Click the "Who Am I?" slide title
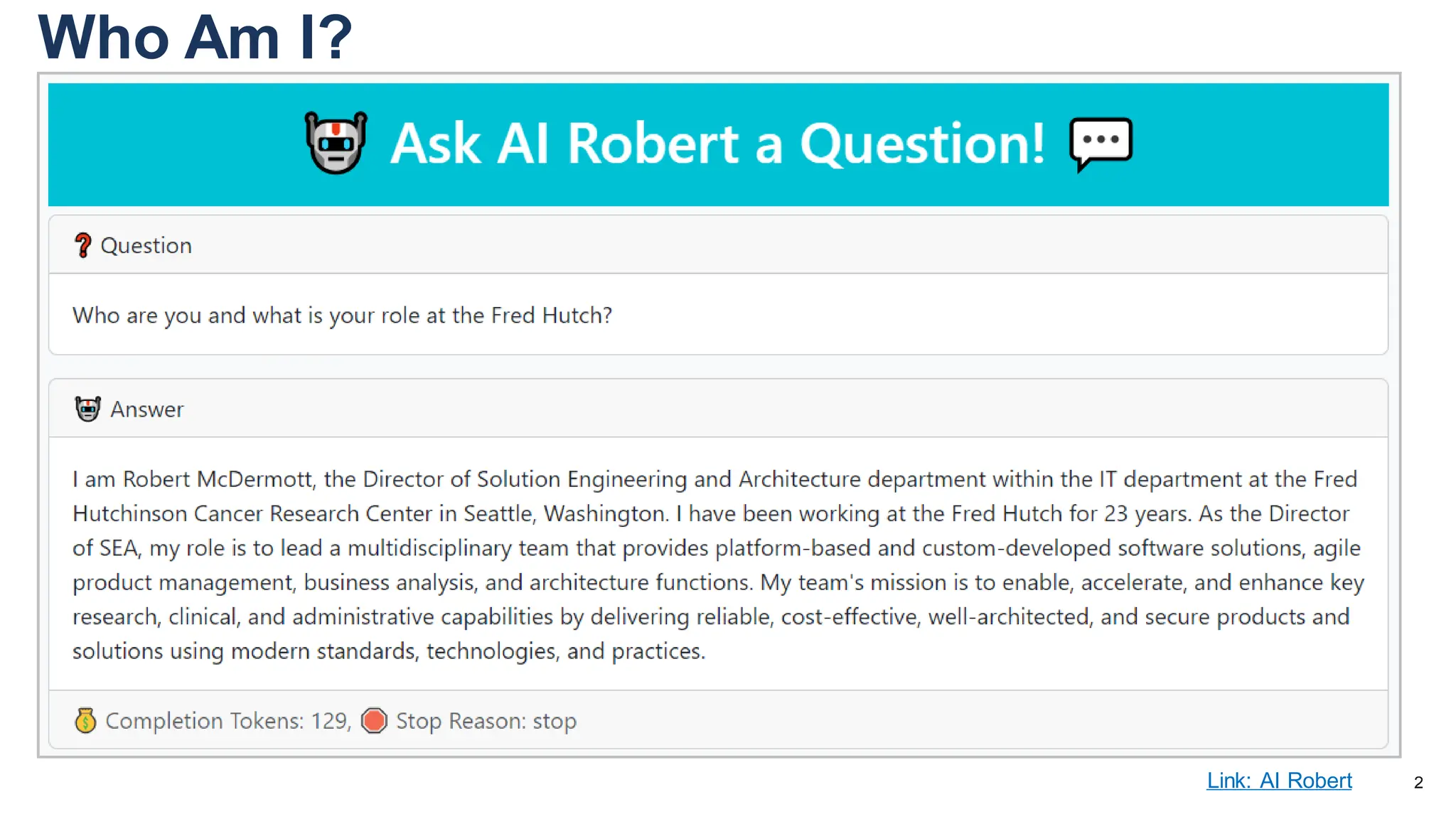Image resolution: width=1456 pixels, height=819 pixels. click(195, 37)
